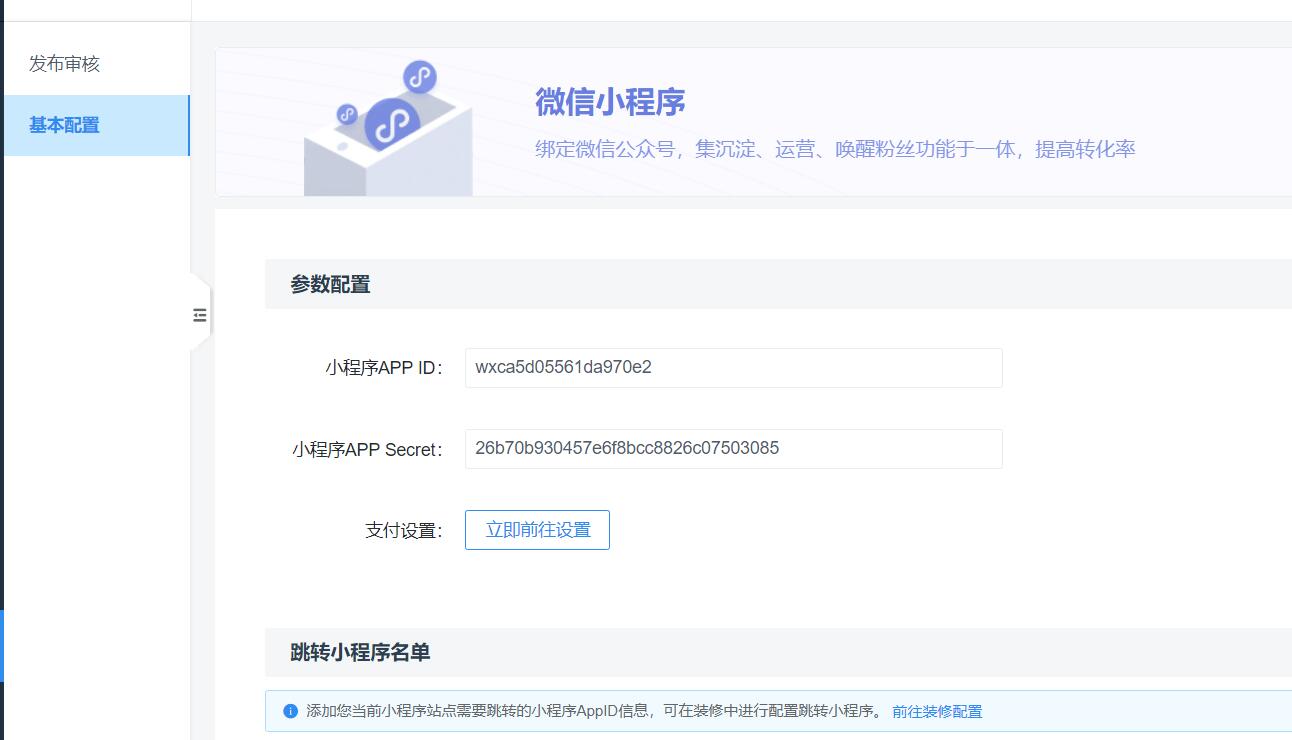Open the 发布审核 sidebar menu item
This screenshot has height=740, width=1292.
95,64
